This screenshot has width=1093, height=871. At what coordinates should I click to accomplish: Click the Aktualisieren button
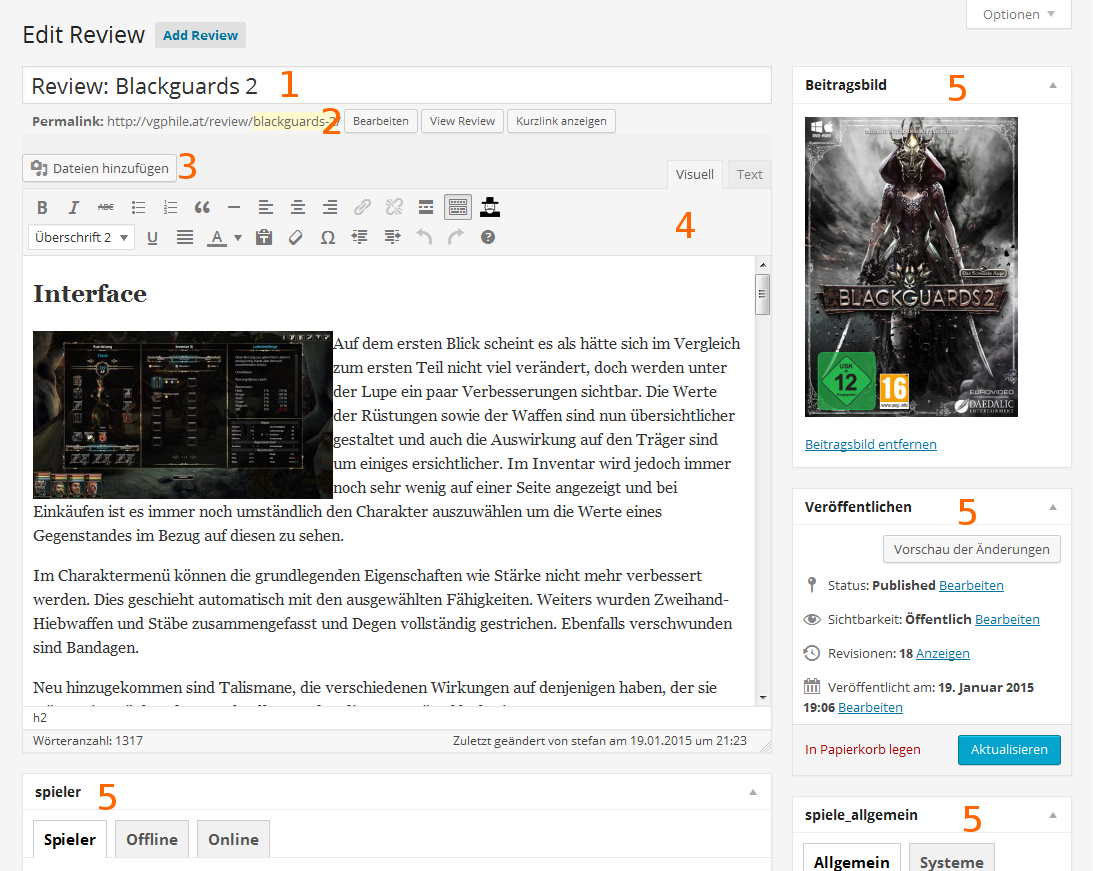(x=1009, y=749)
